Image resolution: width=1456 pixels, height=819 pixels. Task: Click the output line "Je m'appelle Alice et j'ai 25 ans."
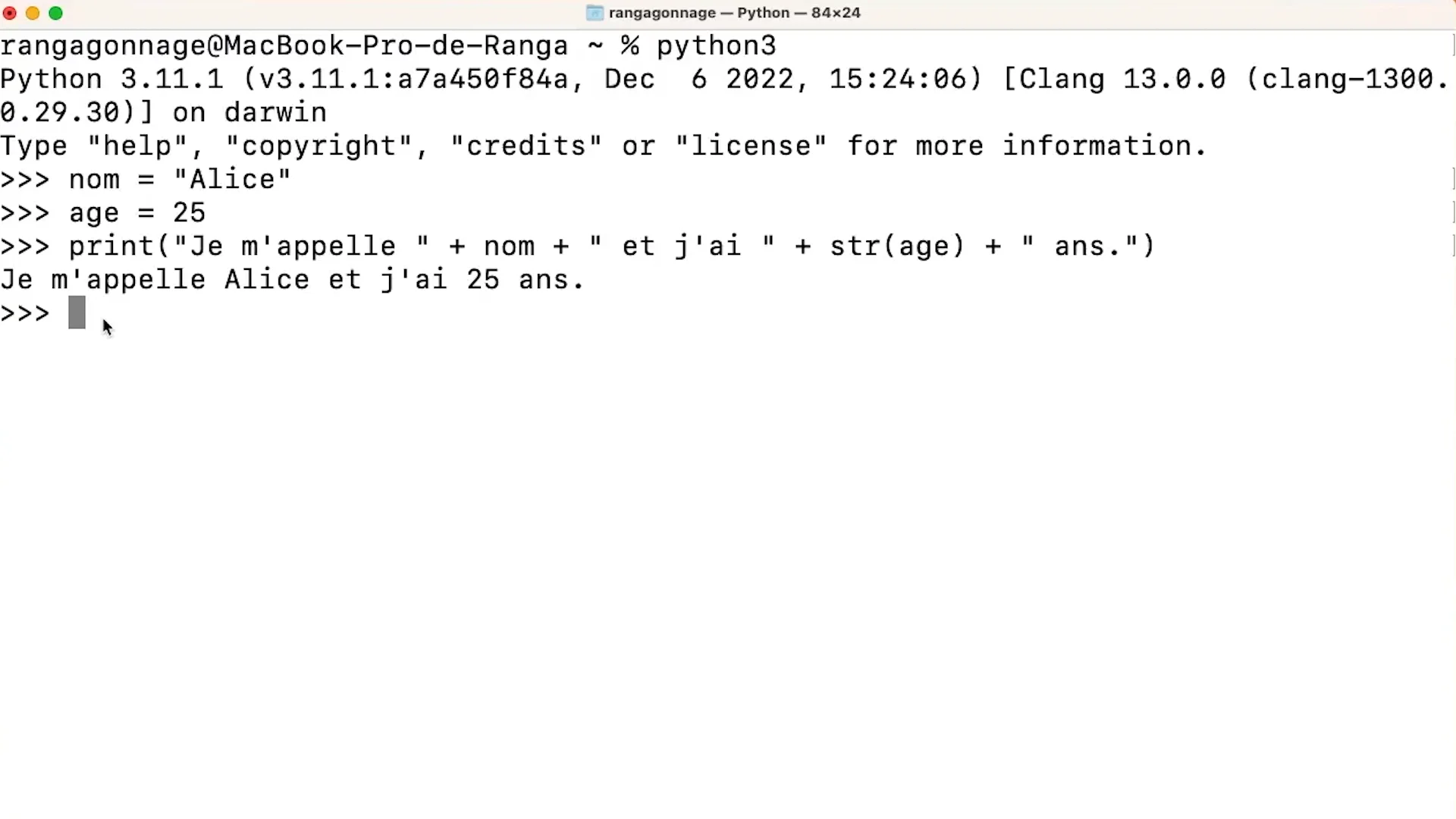(x=293, y=280)
